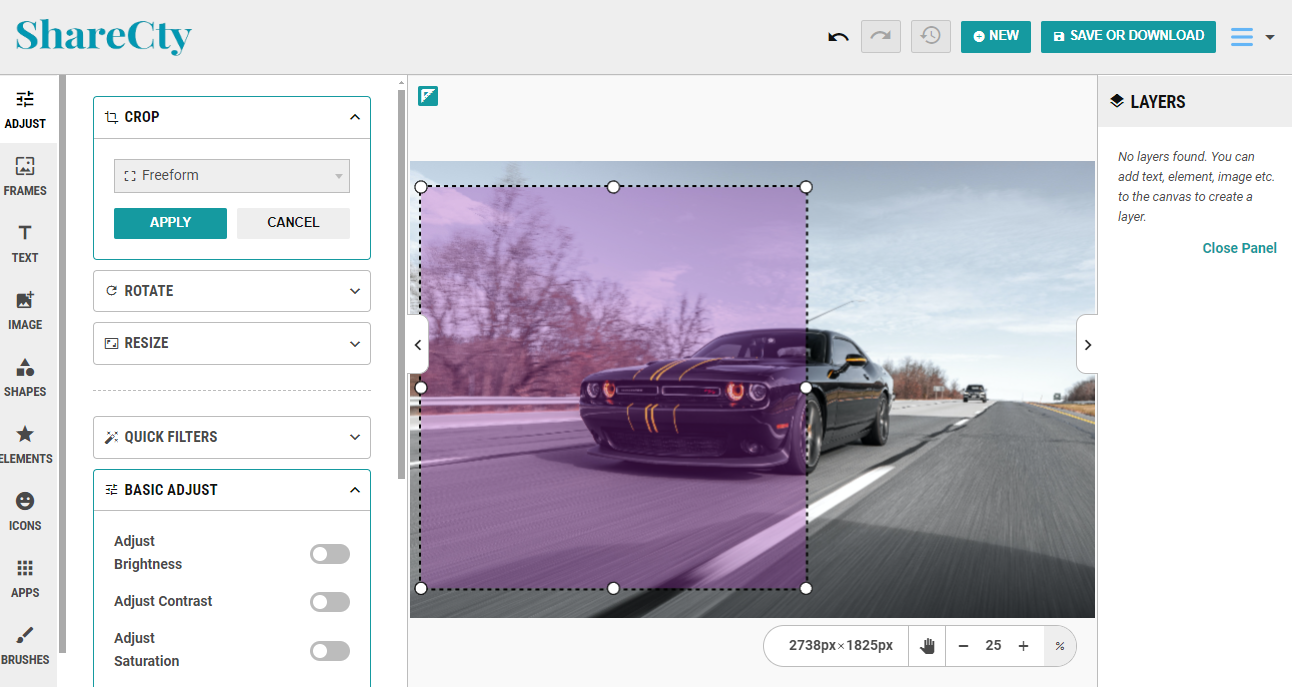Image resolution: width=1292 pixels, height=687 pixels.
Task: Expand the Quick Filters section
Action: [231, 437]
